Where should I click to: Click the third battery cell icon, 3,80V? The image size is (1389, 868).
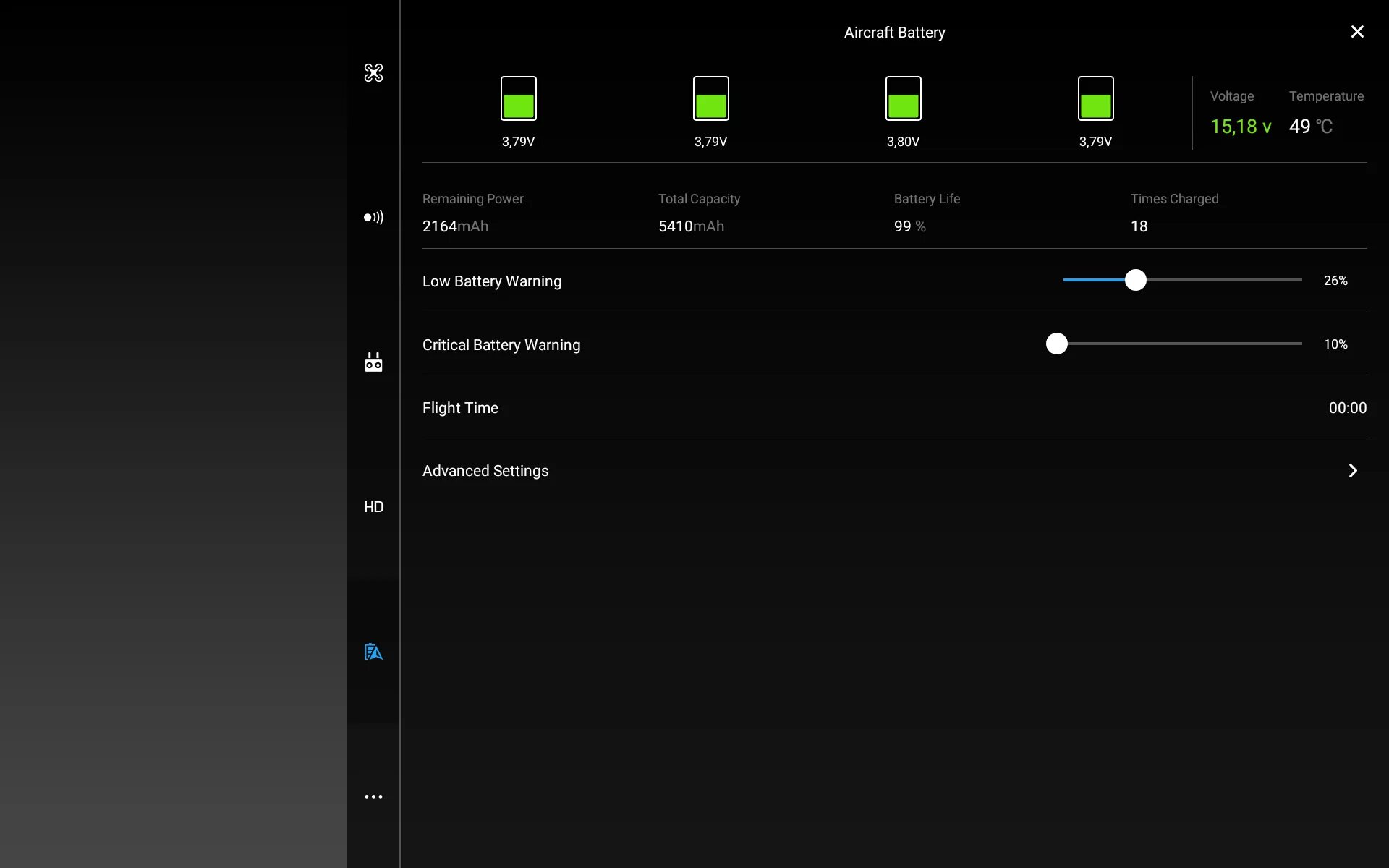coord(904,98)
